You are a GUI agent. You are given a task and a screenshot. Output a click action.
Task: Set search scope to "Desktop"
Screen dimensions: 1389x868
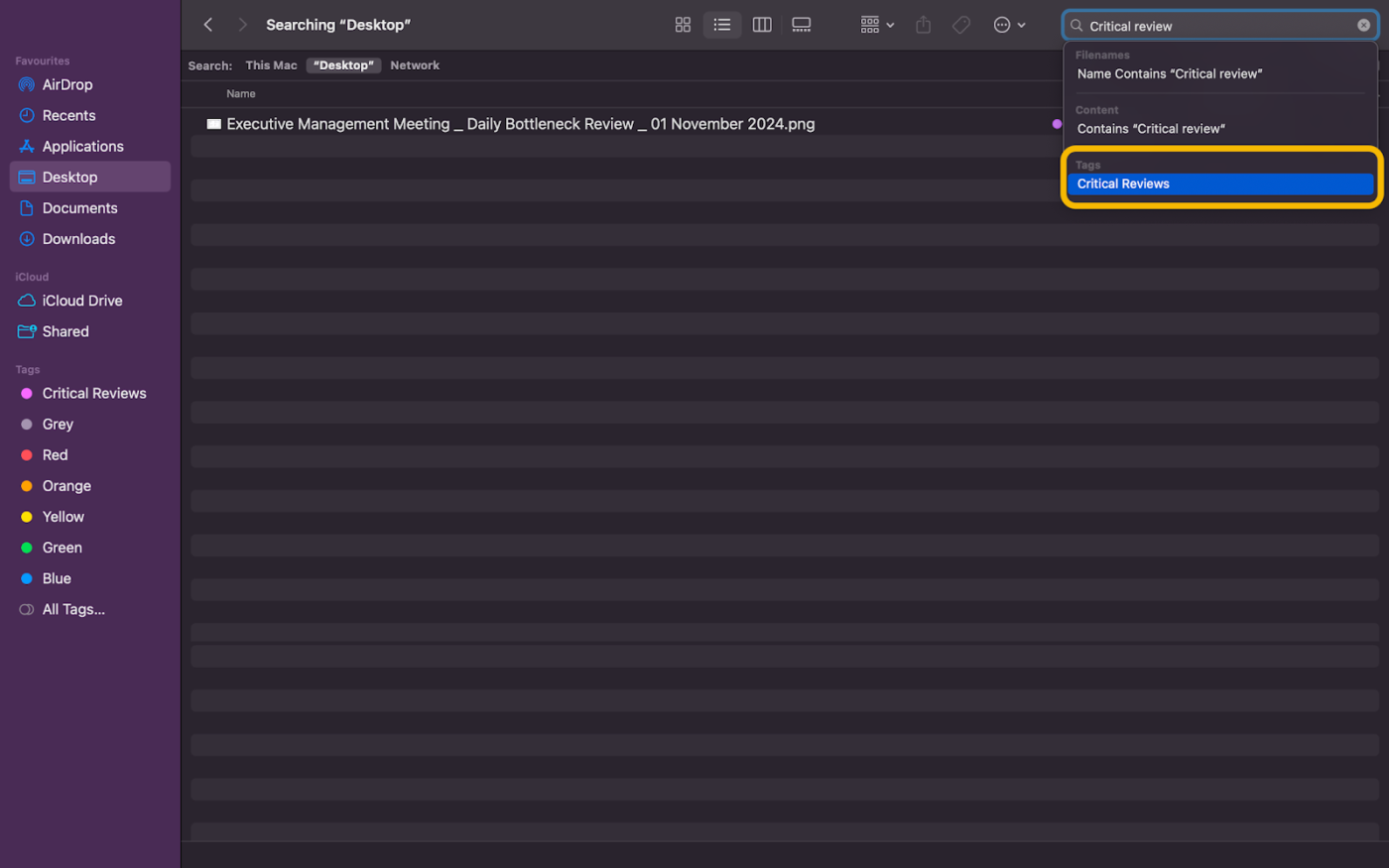(343, 65)
